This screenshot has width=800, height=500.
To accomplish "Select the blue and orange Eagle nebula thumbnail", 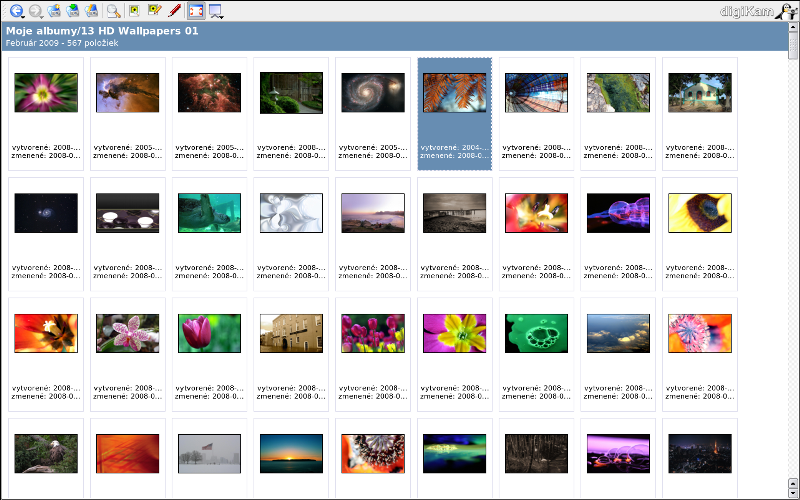I will (128, 92).
